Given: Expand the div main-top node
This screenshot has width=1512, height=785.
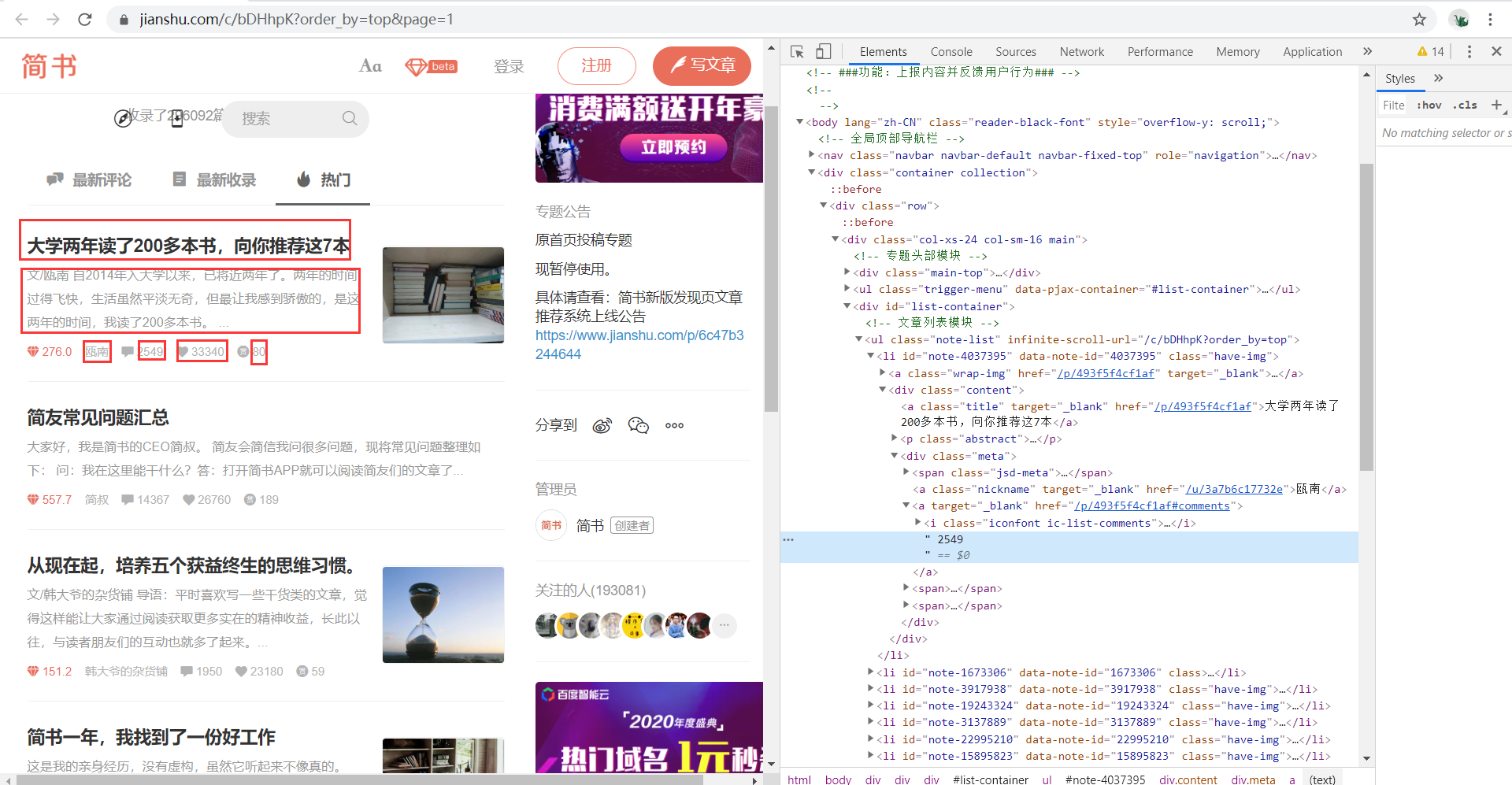Looking at the screenshot, I should 847,272.
